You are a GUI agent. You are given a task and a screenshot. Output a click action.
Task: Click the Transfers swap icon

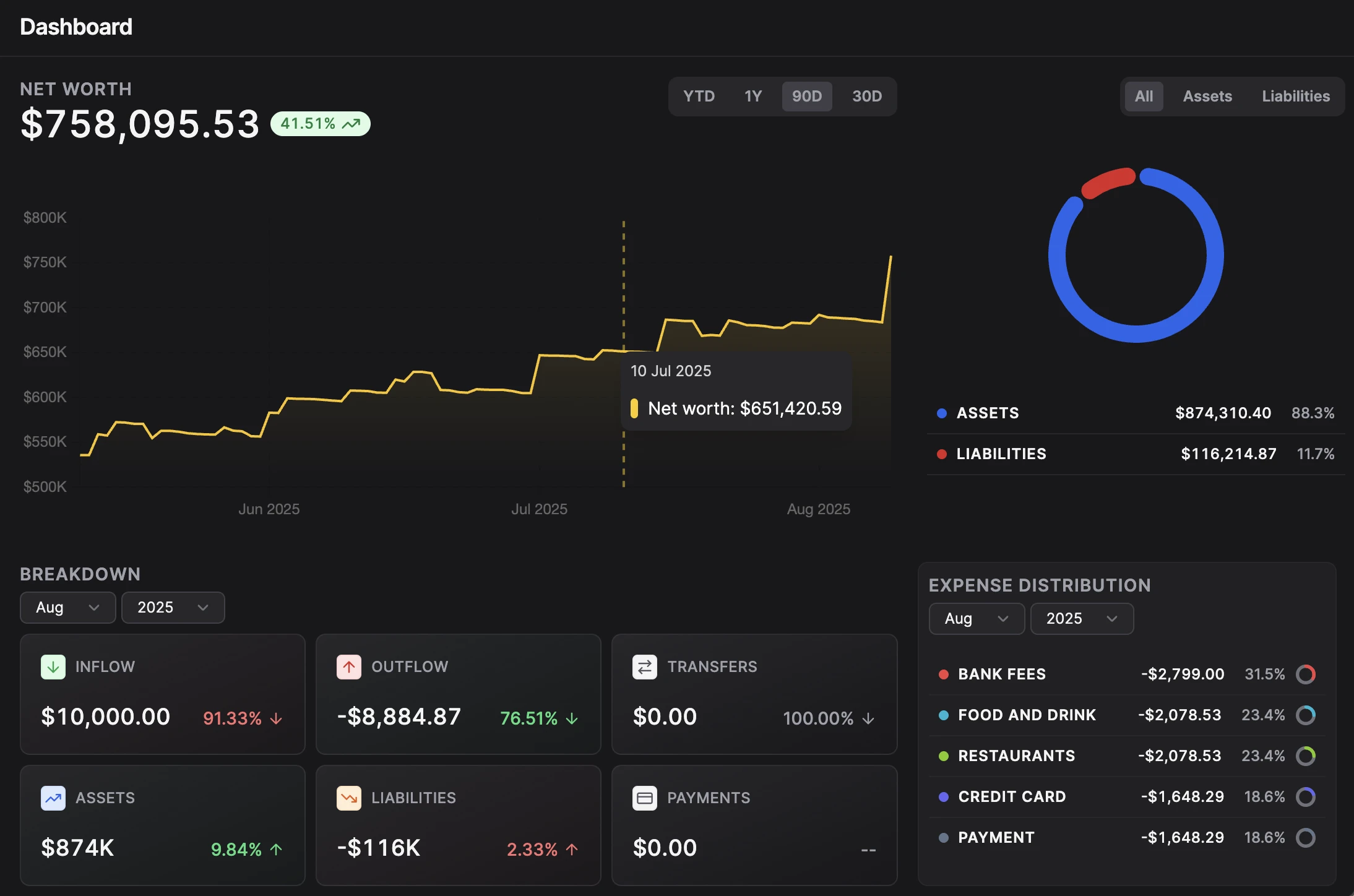coord(644,666)
